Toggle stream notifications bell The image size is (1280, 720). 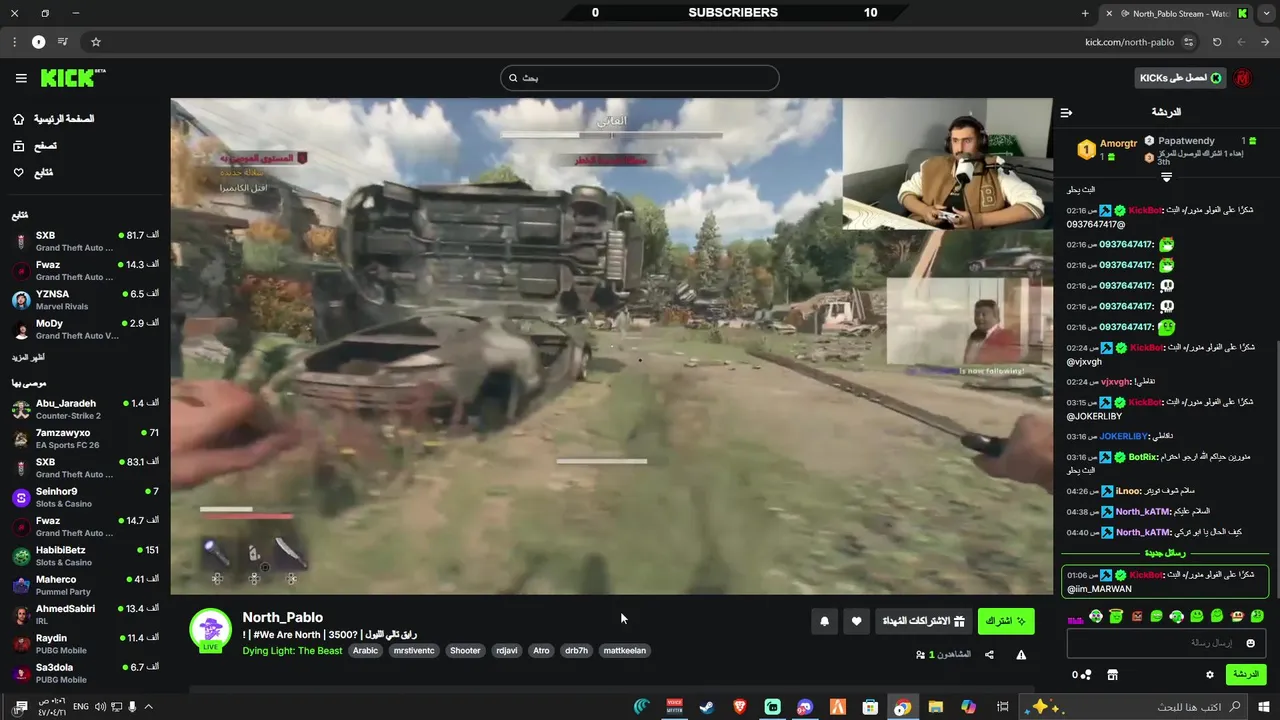point(824,621)
